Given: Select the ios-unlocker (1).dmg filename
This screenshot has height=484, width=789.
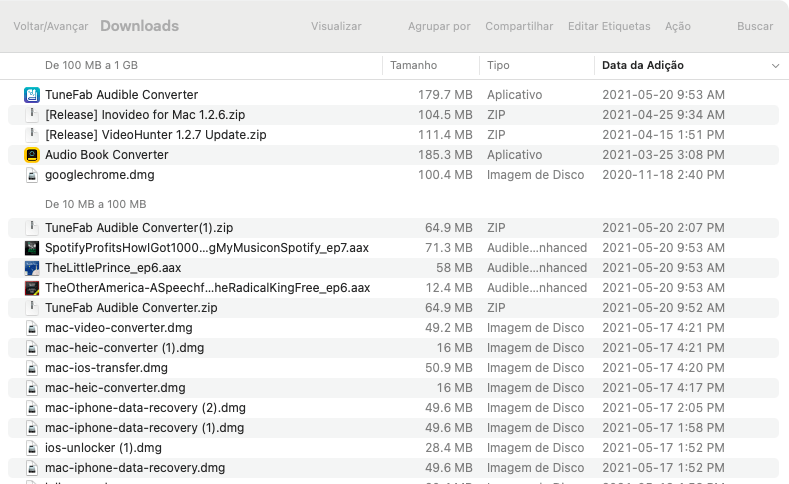Looking at the screenshot, I should pyautogui.click(x=103, y=448).
